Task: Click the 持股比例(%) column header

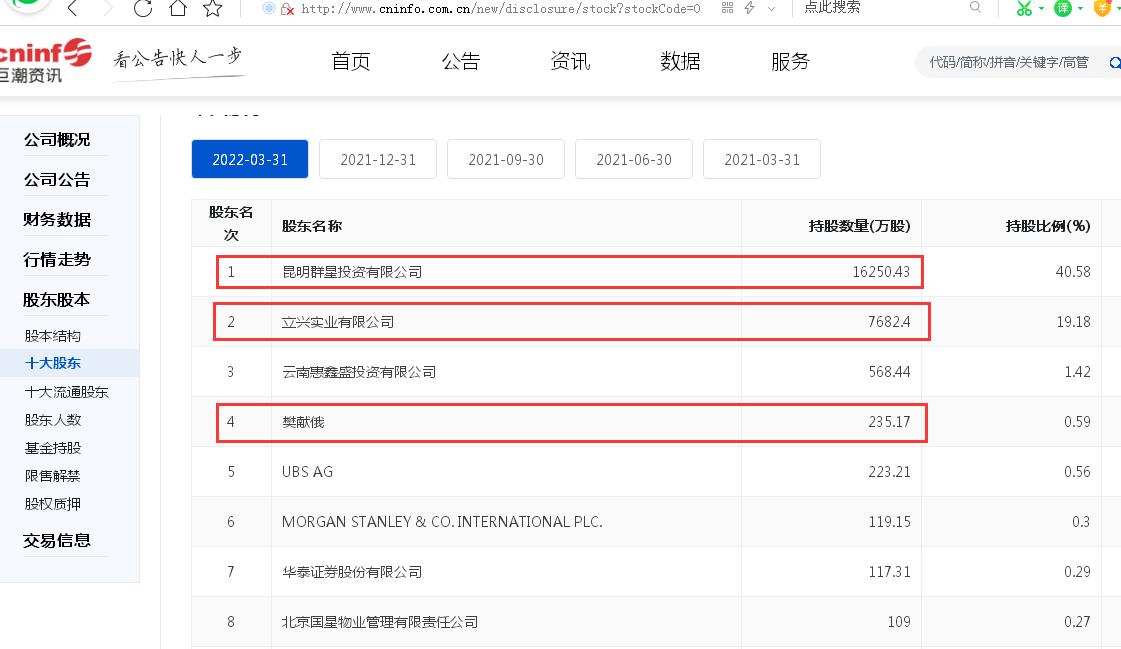Action: point(1048,226)
